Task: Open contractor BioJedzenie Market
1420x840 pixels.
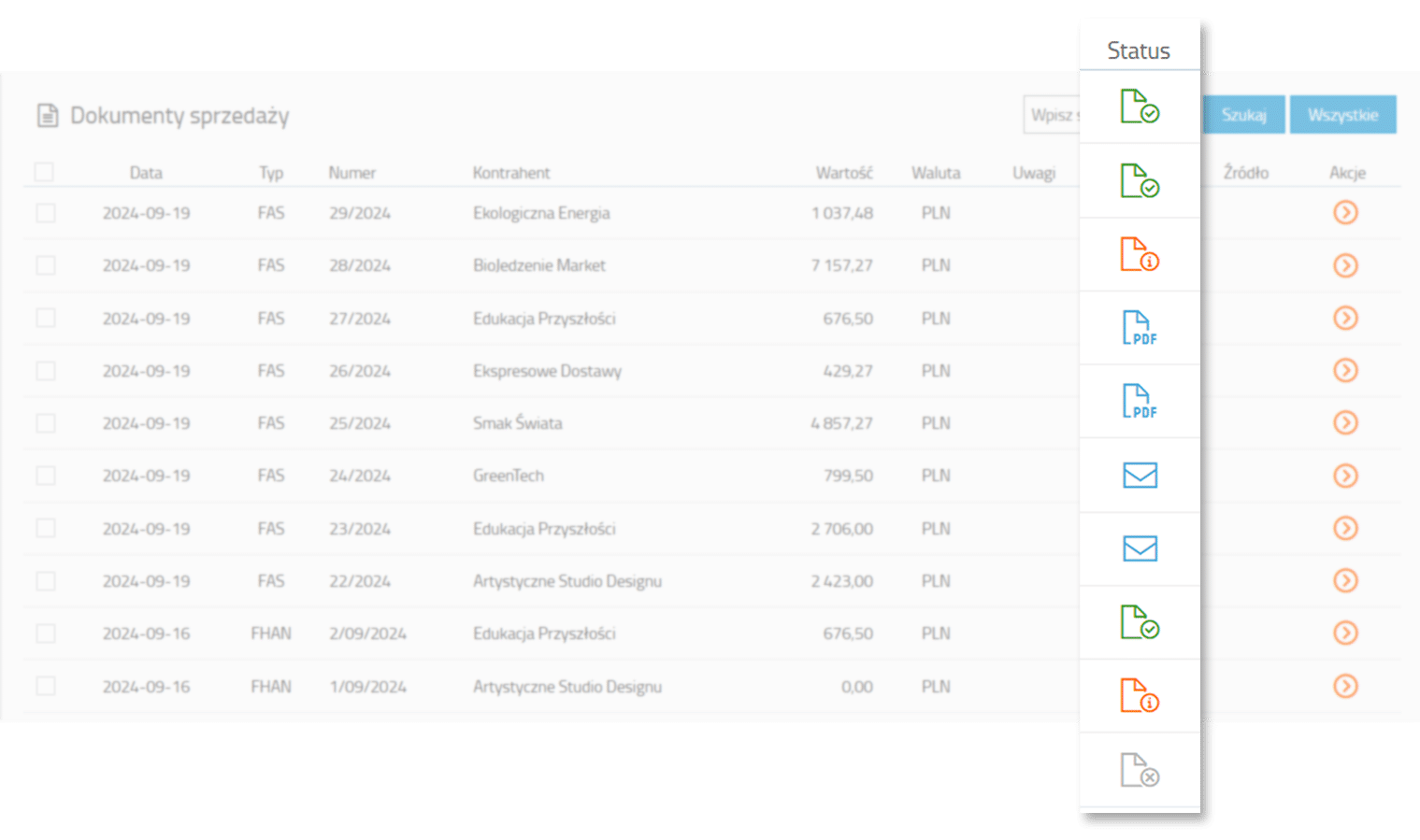Action: point(539,265)
